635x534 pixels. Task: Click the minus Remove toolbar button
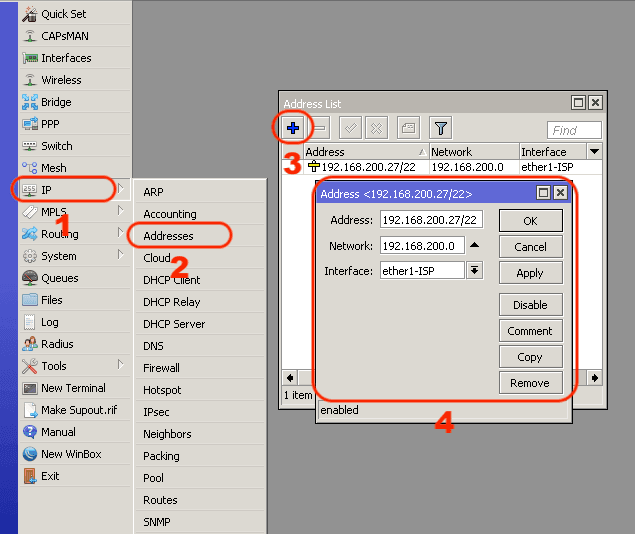pos(320,128)
